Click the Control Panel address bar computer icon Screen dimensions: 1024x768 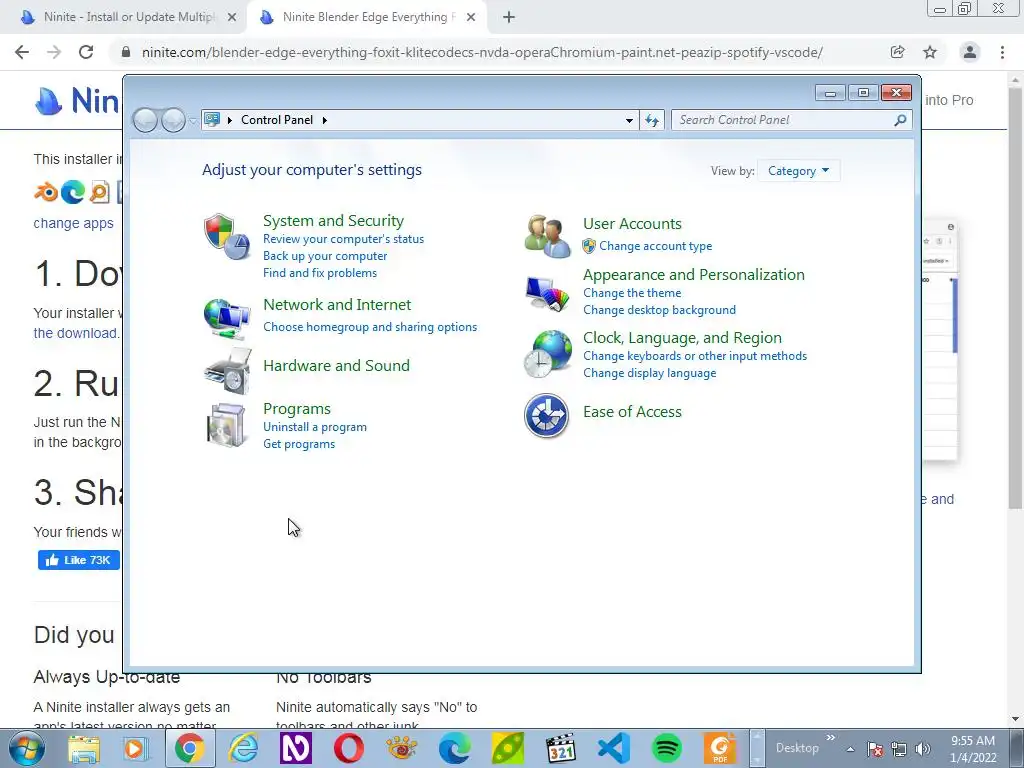pos(212,120)
